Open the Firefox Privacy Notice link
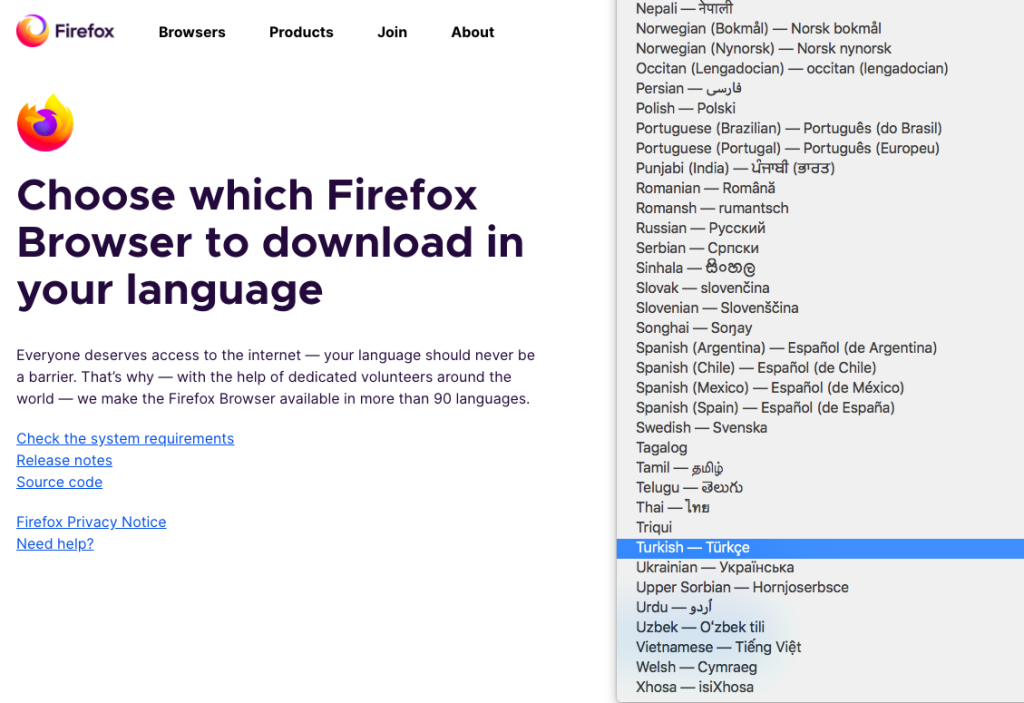Screen dimensions: 1024x703 point(91,522)
